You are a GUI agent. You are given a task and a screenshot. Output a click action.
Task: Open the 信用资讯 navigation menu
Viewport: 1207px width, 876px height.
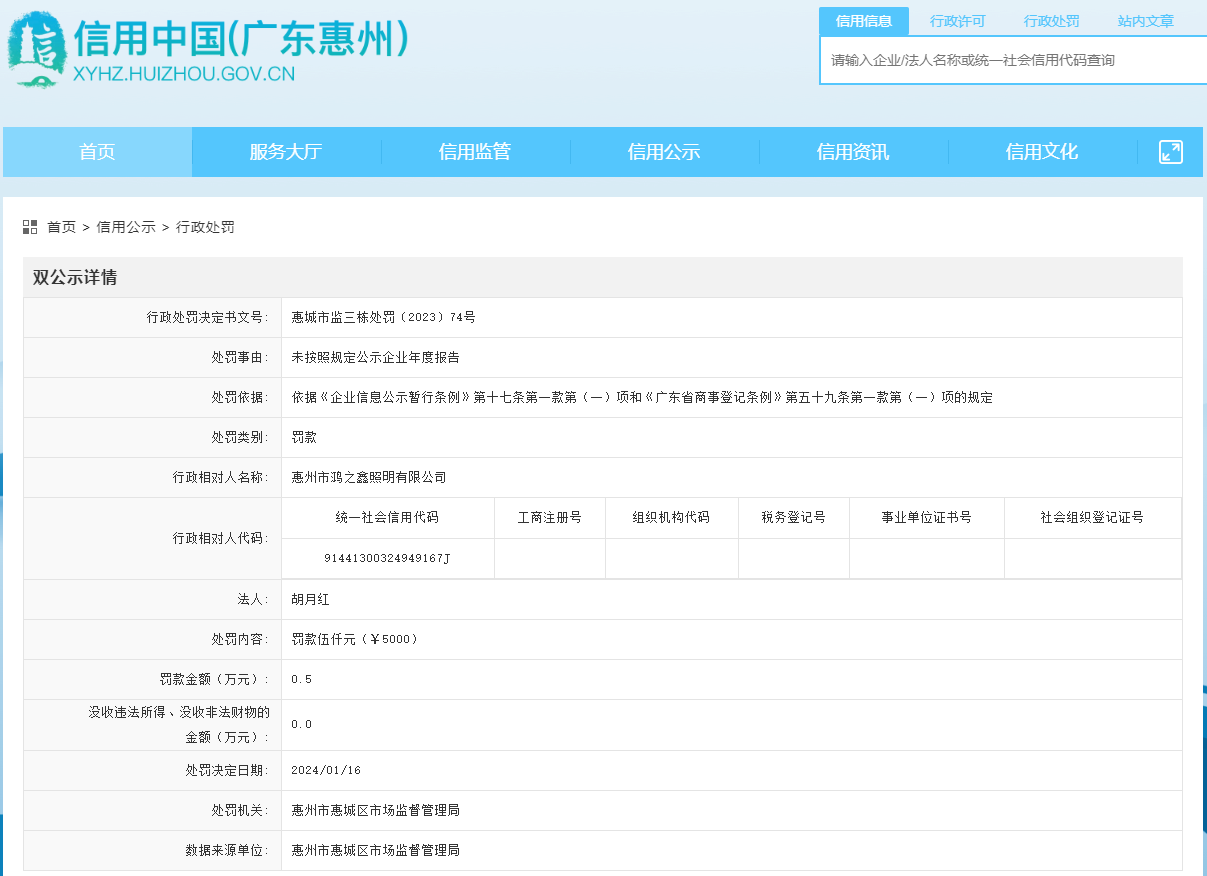point(853,152)
